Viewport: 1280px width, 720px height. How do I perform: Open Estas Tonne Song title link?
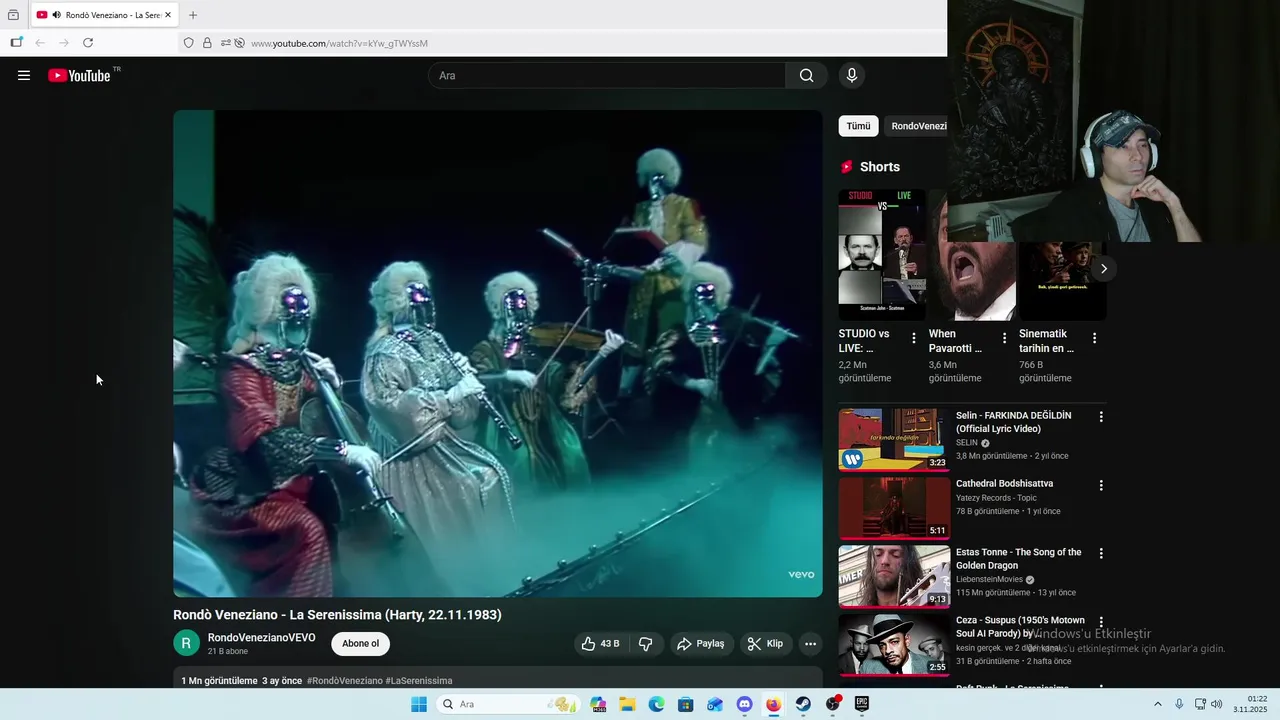tap(1018, 559)
